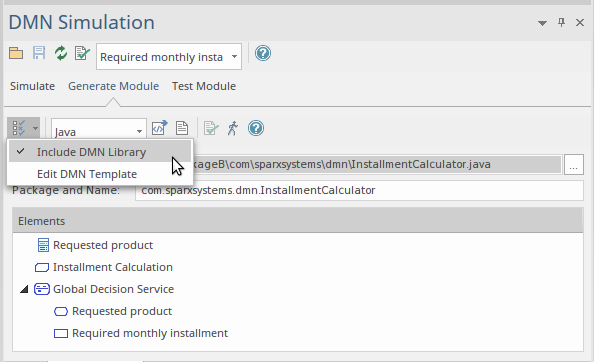Click the save disk icon

point(39,53)
